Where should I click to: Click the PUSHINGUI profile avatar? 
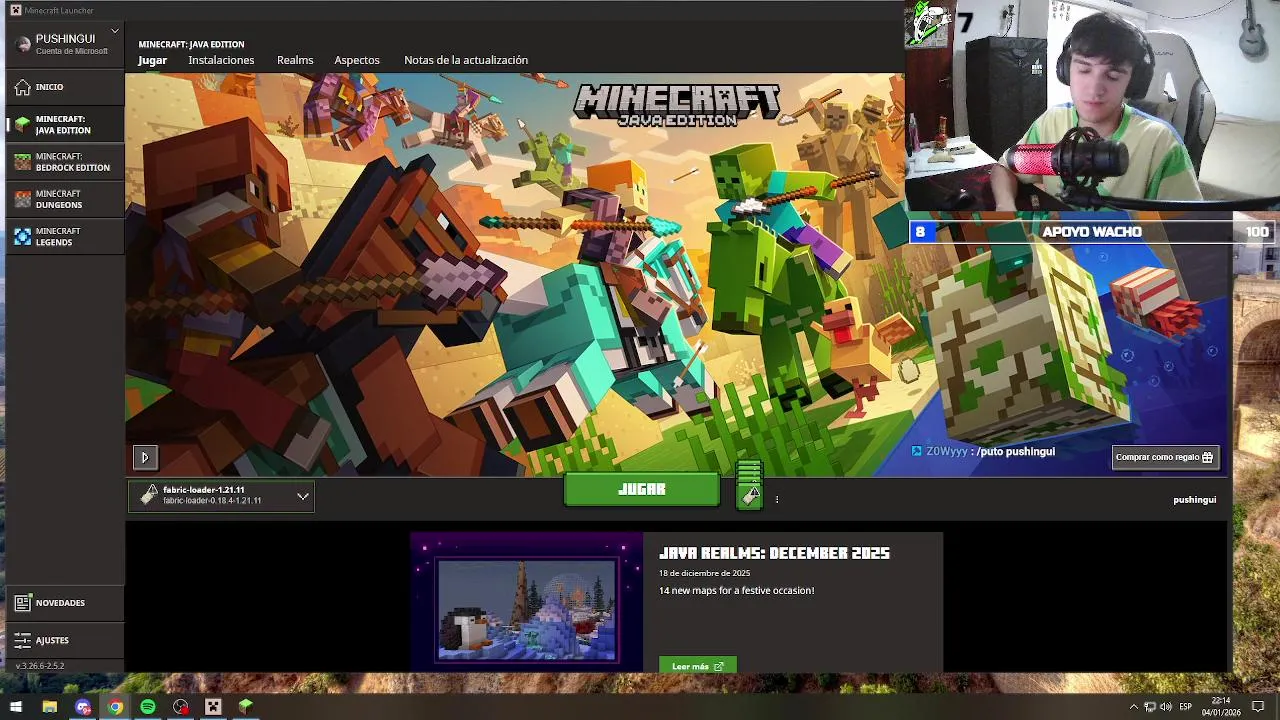coord(23,44)
